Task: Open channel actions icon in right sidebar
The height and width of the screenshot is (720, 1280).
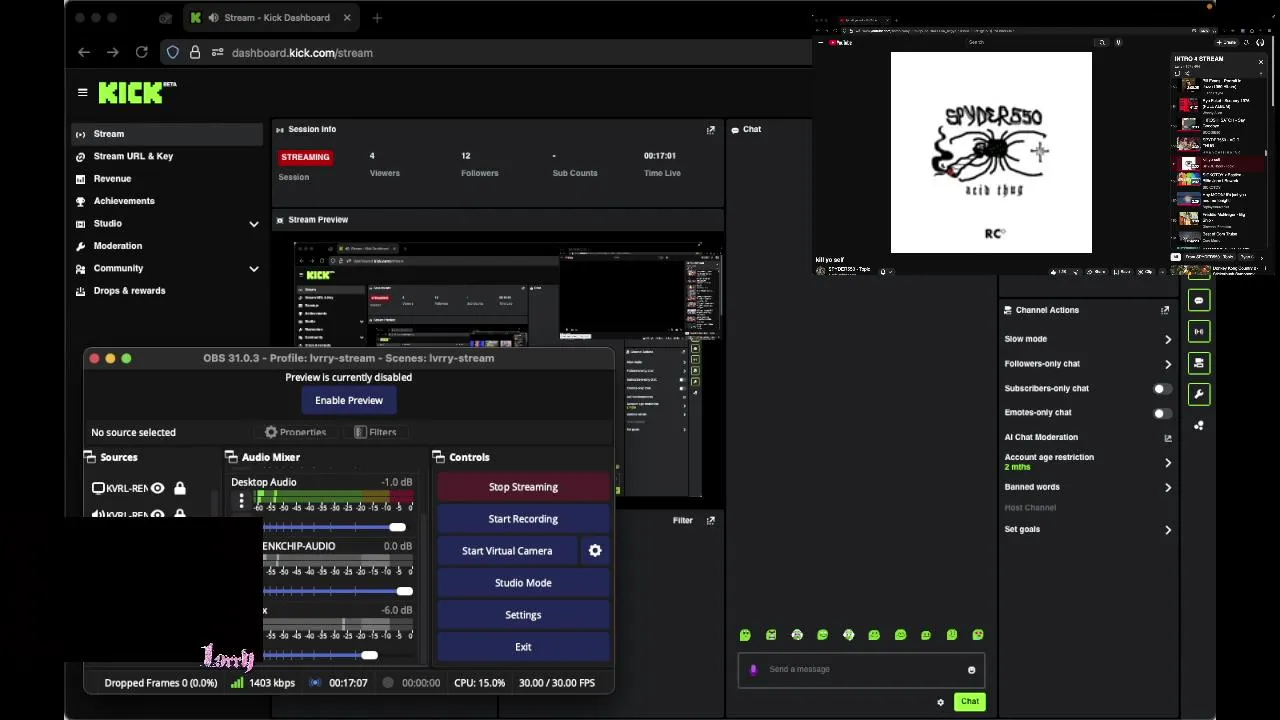Action: pos(1199,363)
